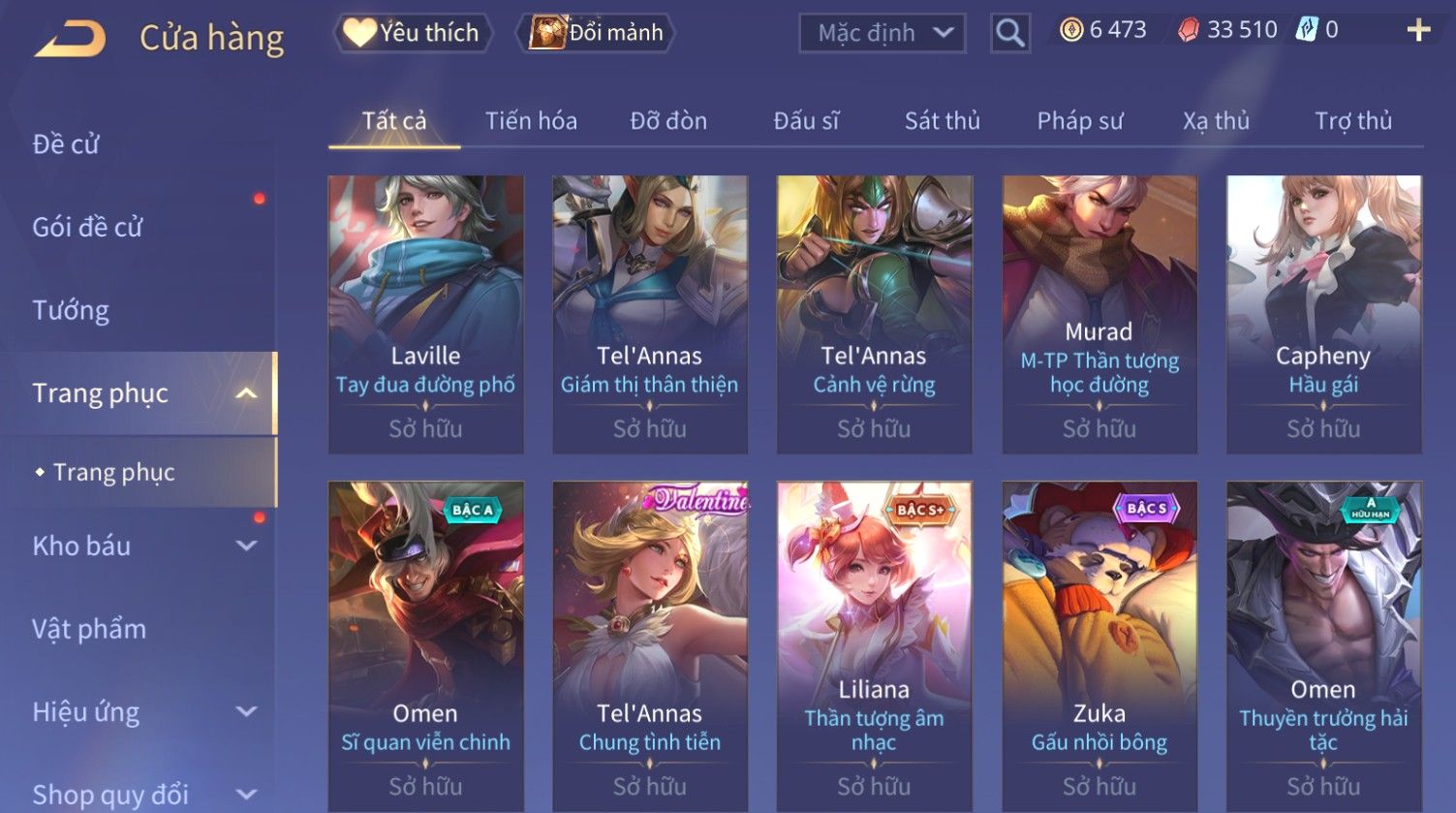Open the Zuka Gấu nhồi bông skin card
The height and width of the screenshot is (813, 1456).
pos(1099,646)
